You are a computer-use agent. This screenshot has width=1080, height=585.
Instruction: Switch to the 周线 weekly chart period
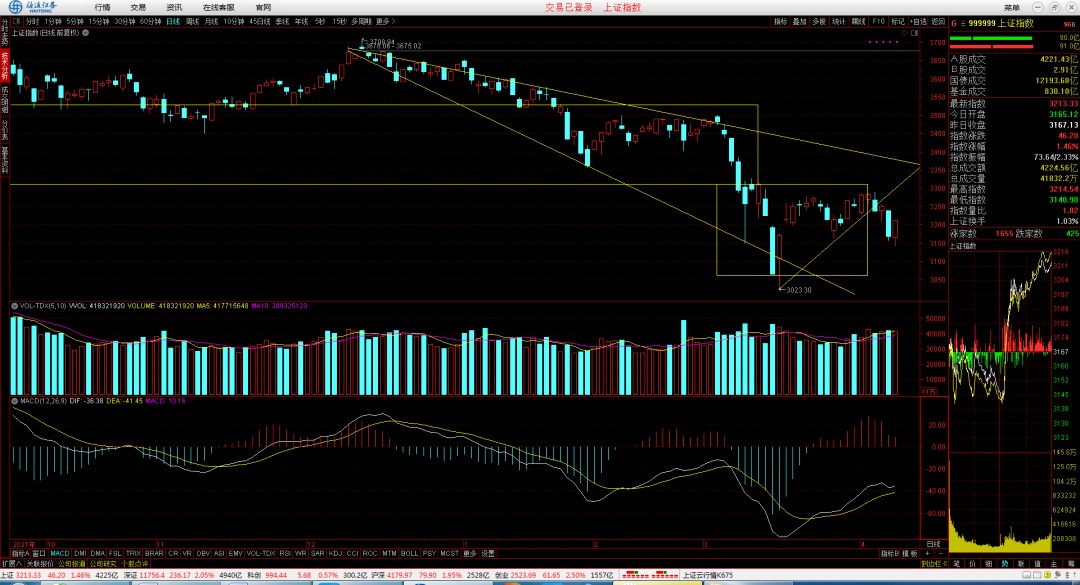point(191,21)
